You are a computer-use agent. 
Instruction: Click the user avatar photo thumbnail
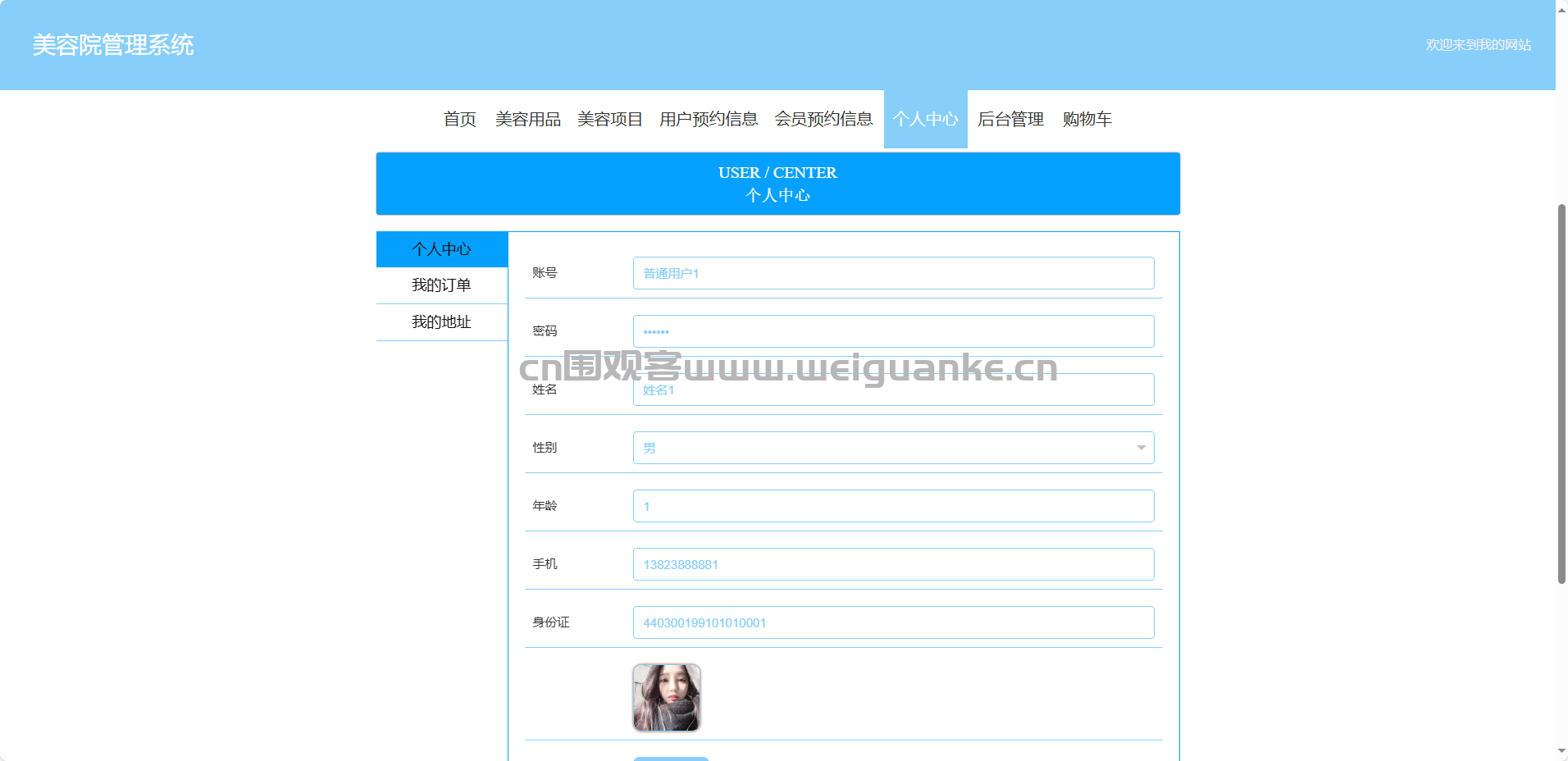(667, 698)
